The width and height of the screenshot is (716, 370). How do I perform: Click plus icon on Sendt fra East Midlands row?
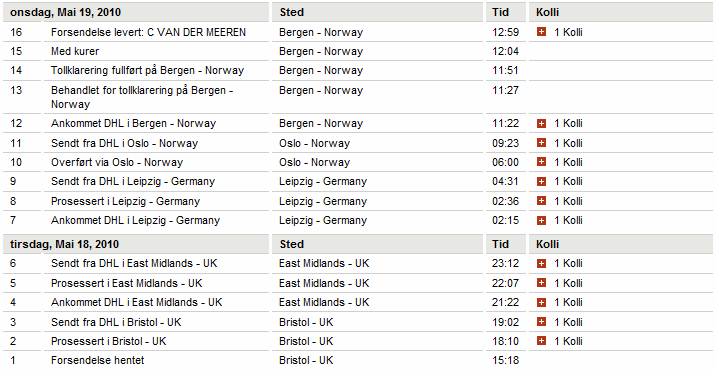point(542,263)
